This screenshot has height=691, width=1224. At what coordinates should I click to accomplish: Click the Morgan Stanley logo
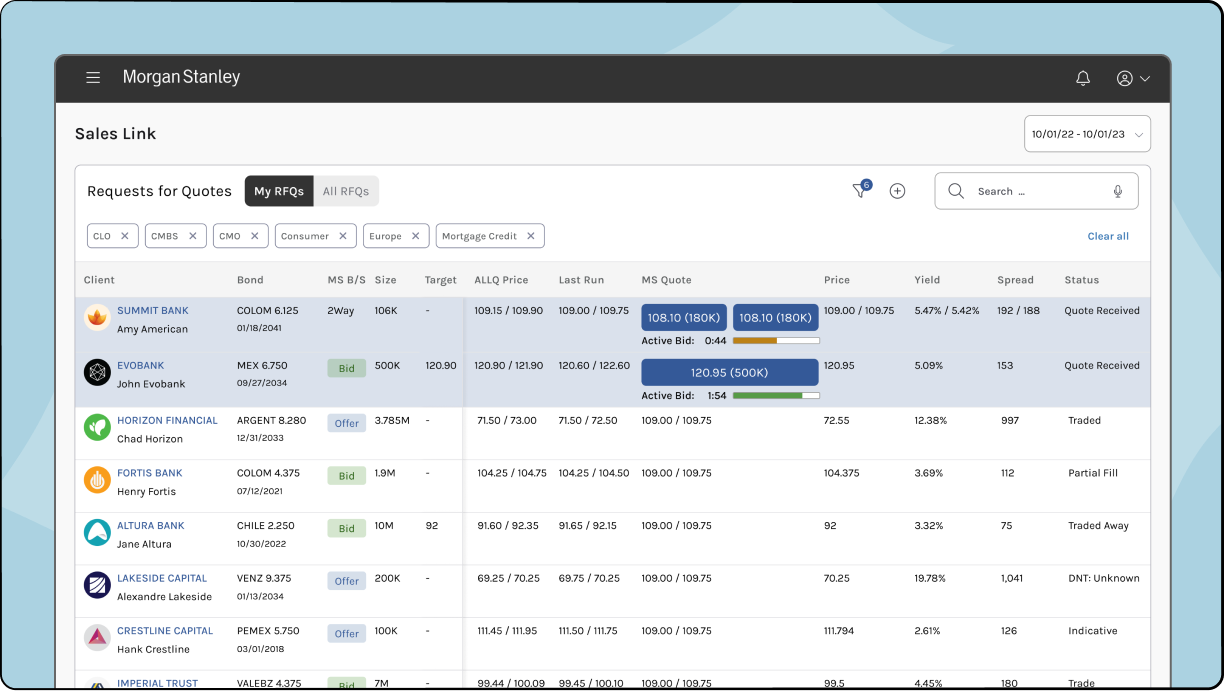[181, 77]
